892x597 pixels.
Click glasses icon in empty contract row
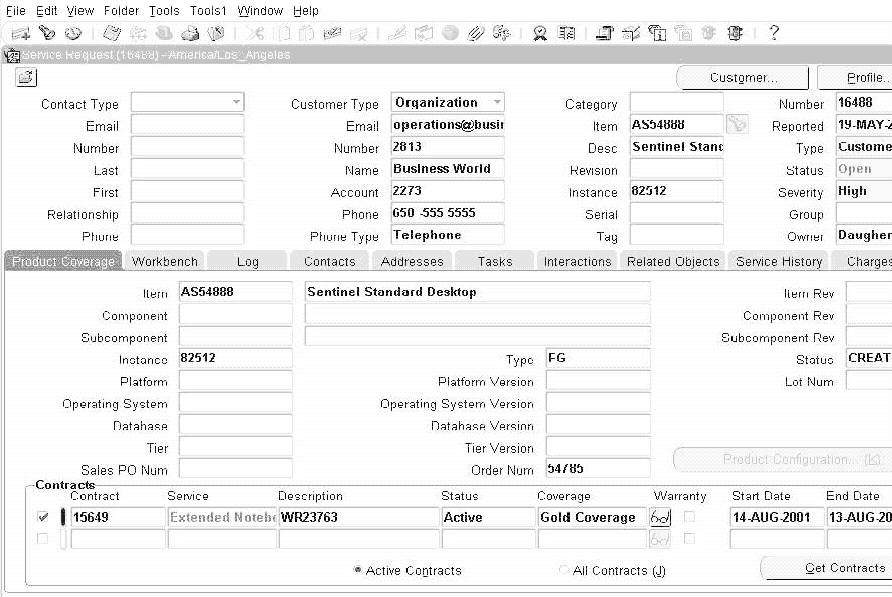pos(660,539)
